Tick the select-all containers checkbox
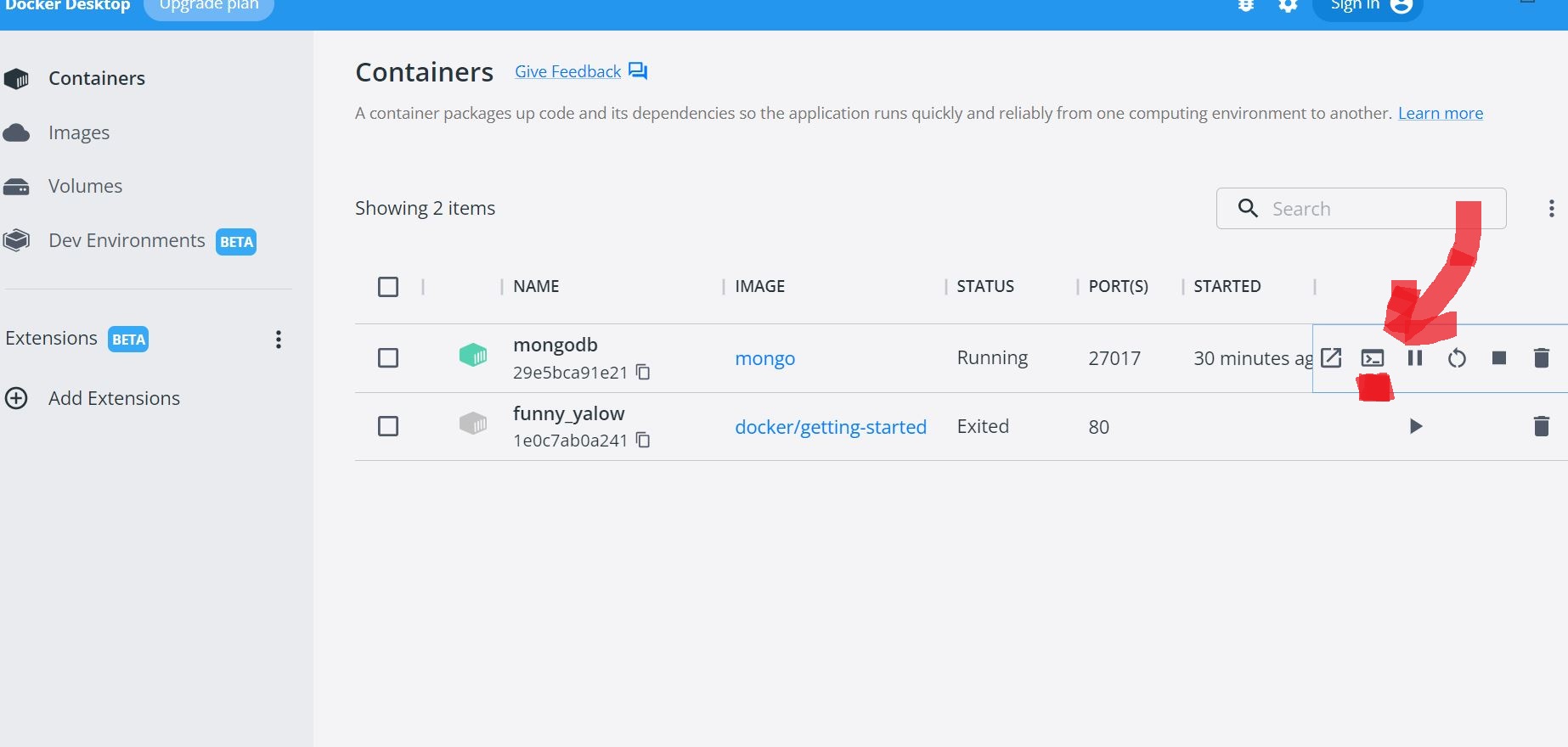 click(x=388, y=287)
